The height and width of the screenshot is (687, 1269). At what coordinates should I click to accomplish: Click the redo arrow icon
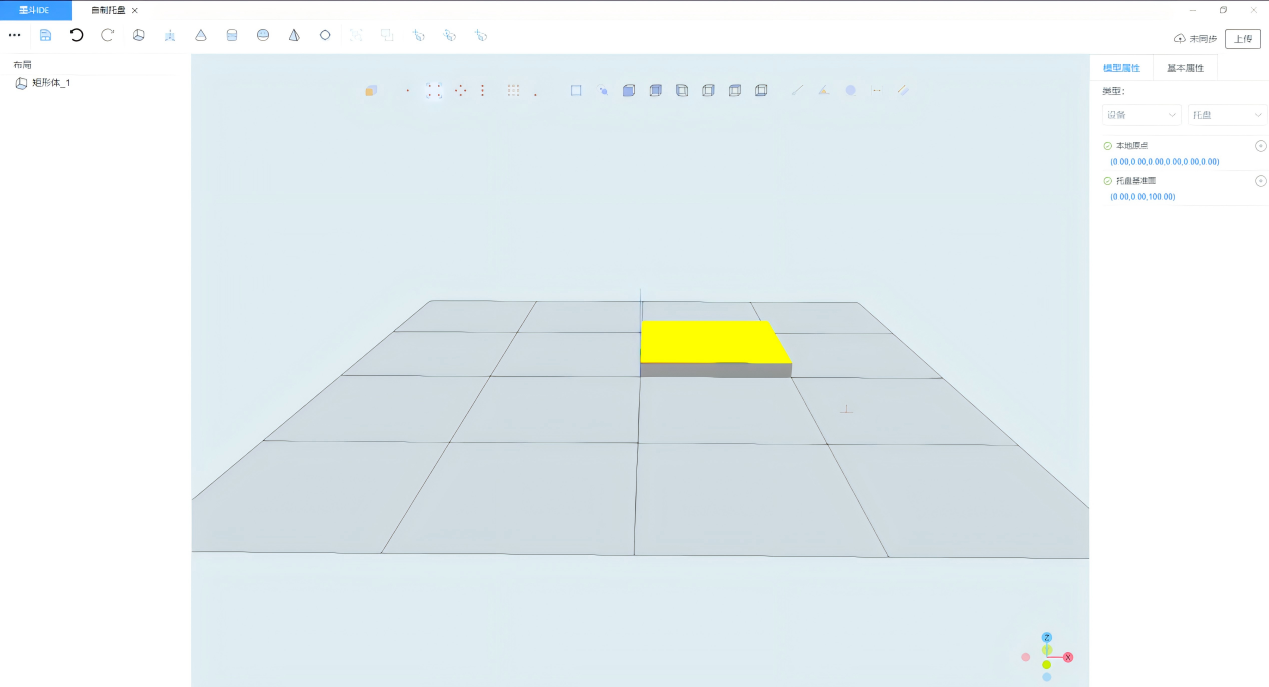pyautogui.click(x=108, y=35)
